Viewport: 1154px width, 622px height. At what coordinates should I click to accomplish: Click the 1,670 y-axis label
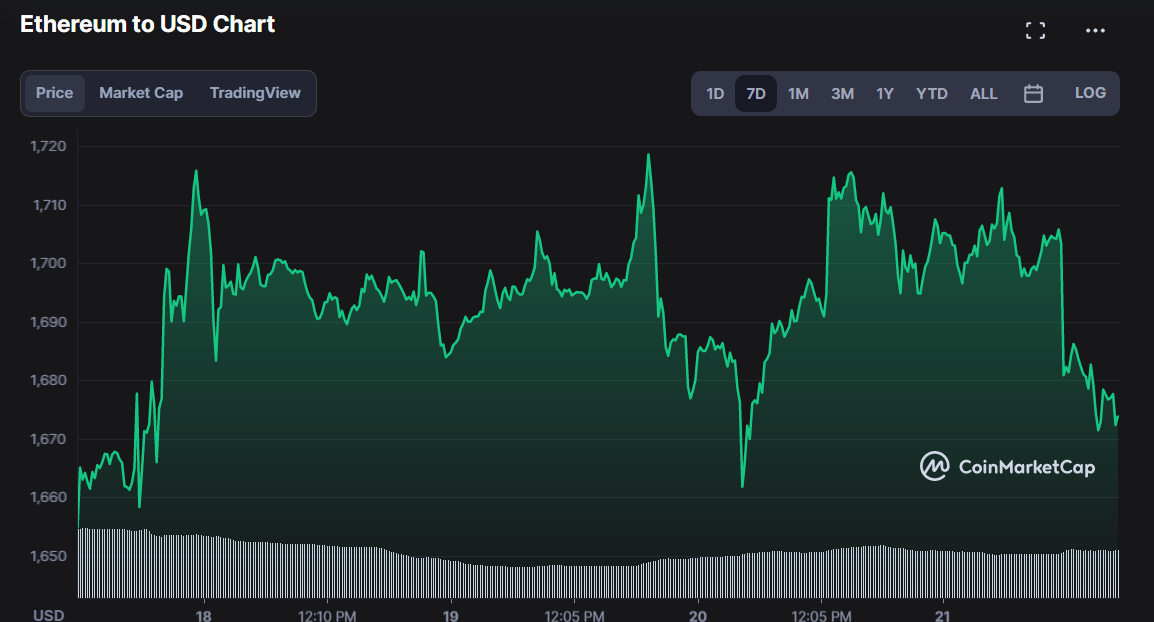click(x=49, y=439)
